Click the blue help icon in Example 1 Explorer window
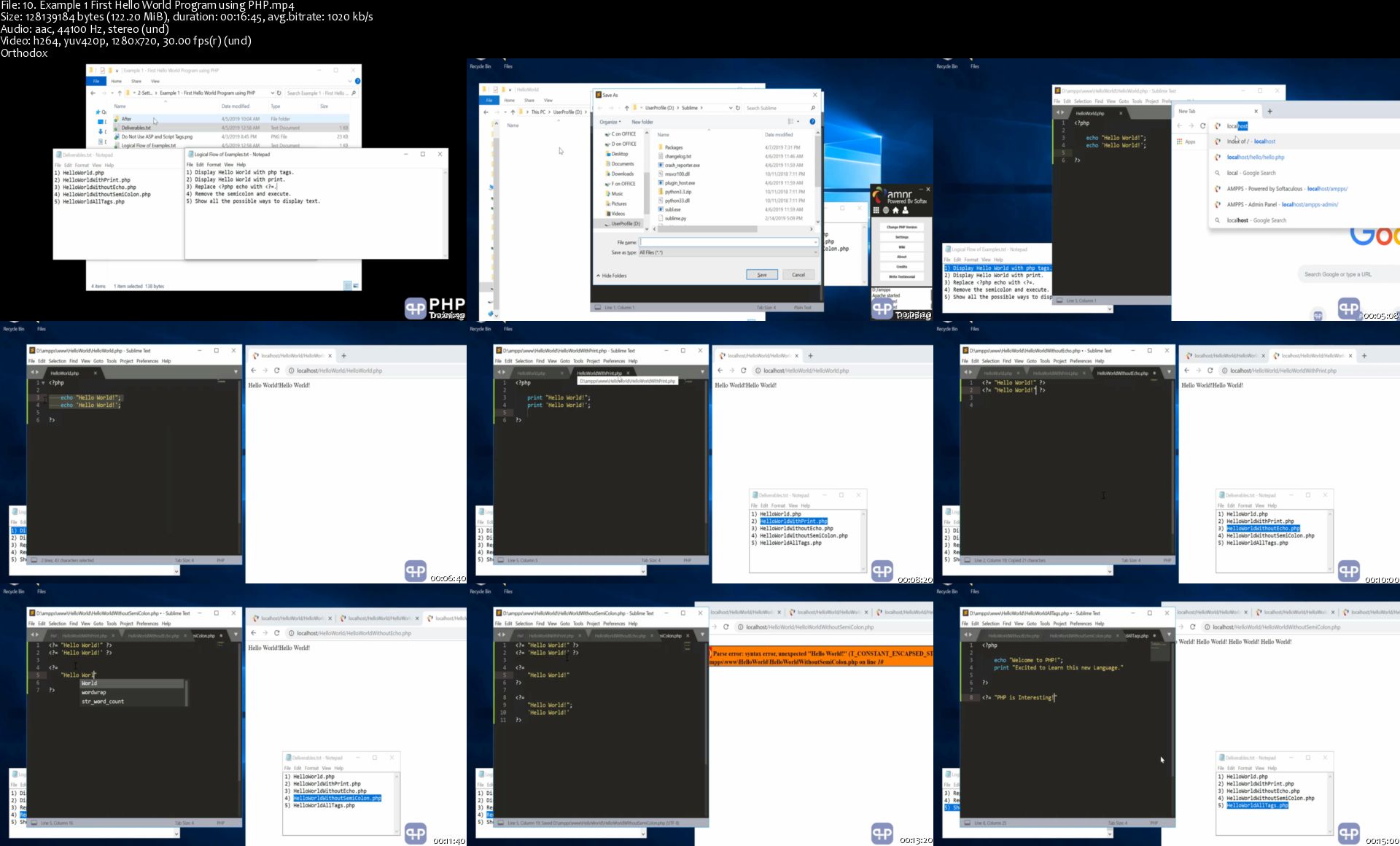This screenshot has height=846, width=1400. tap(357, 81)
